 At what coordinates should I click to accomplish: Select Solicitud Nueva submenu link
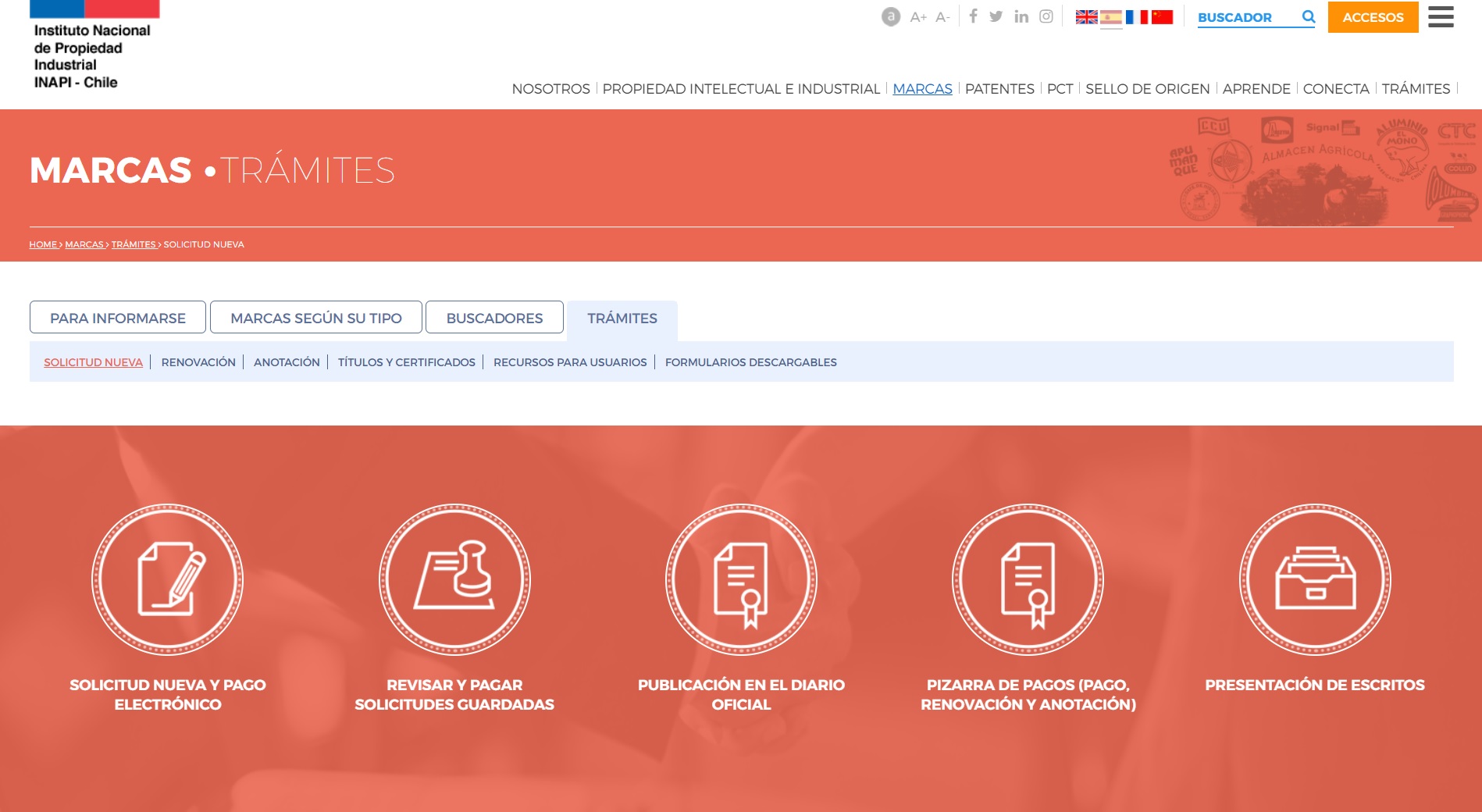93,362
